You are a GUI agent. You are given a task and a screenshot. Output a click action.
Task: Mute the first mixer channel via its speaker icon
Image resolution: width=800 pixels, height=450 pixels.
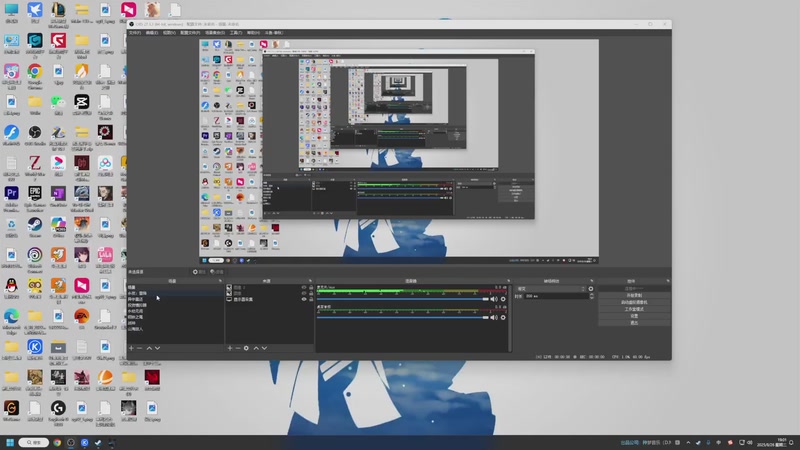pos(494,299)
